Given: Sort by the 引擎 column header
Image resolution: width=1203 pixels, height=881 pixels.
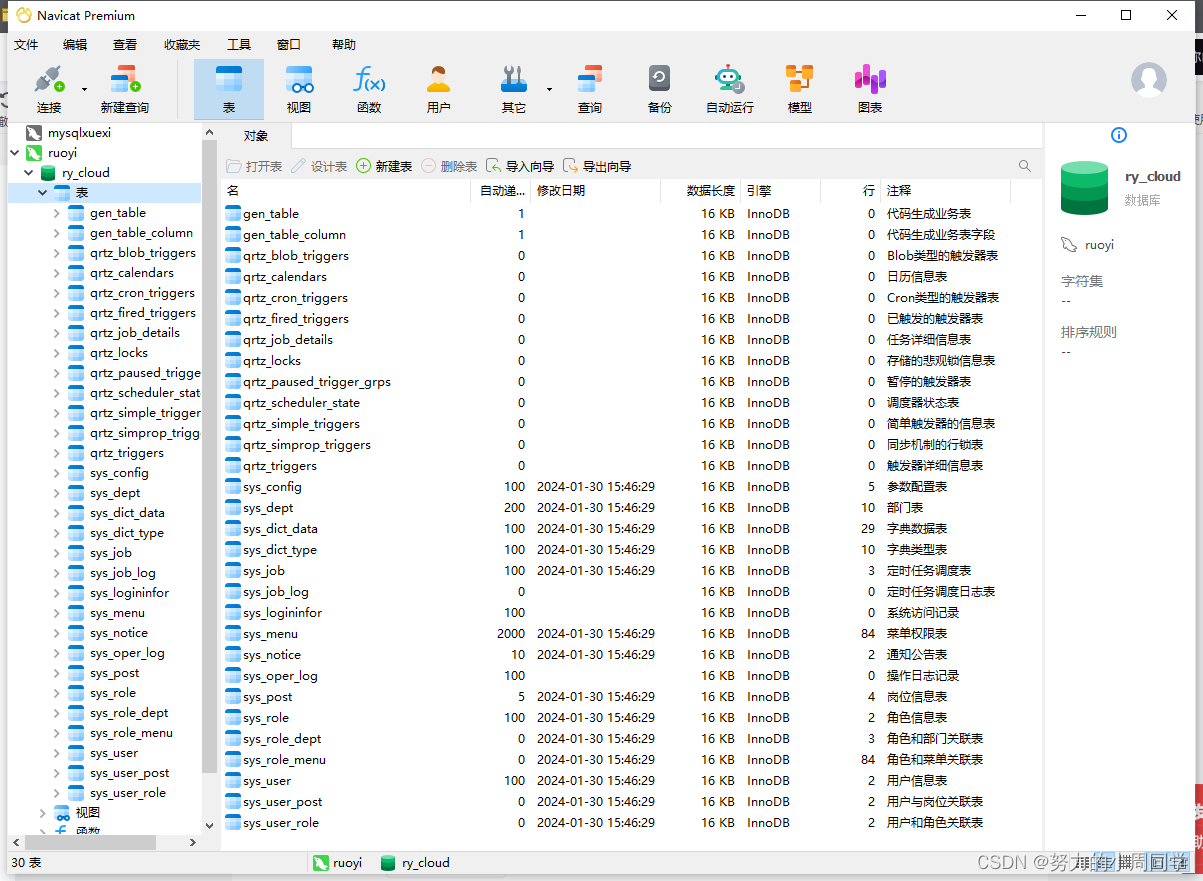Looking at the screenshot, I should (780, 190).
